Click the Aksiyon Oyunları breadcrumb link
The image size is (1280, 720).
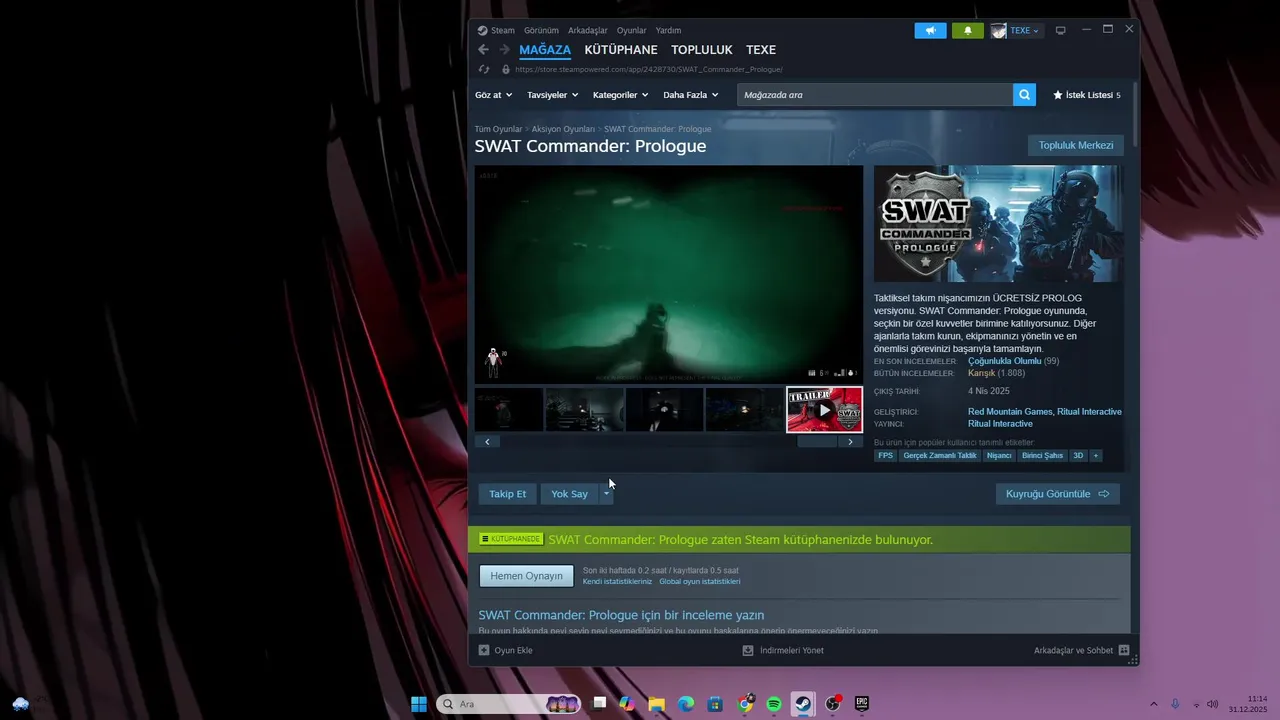coord(563,129)
